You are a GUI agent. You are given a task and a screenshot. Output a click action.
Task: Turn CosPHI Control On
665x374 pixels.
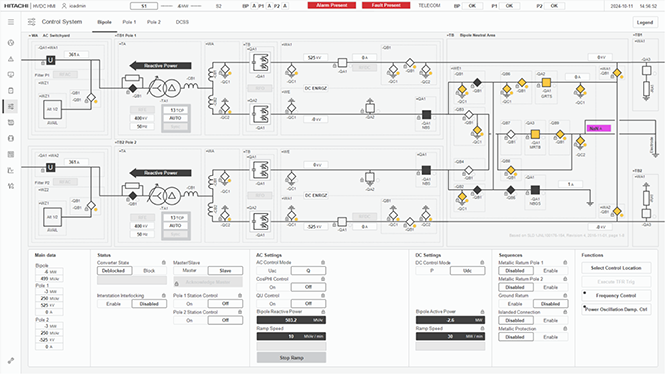(x=273, y=287)
